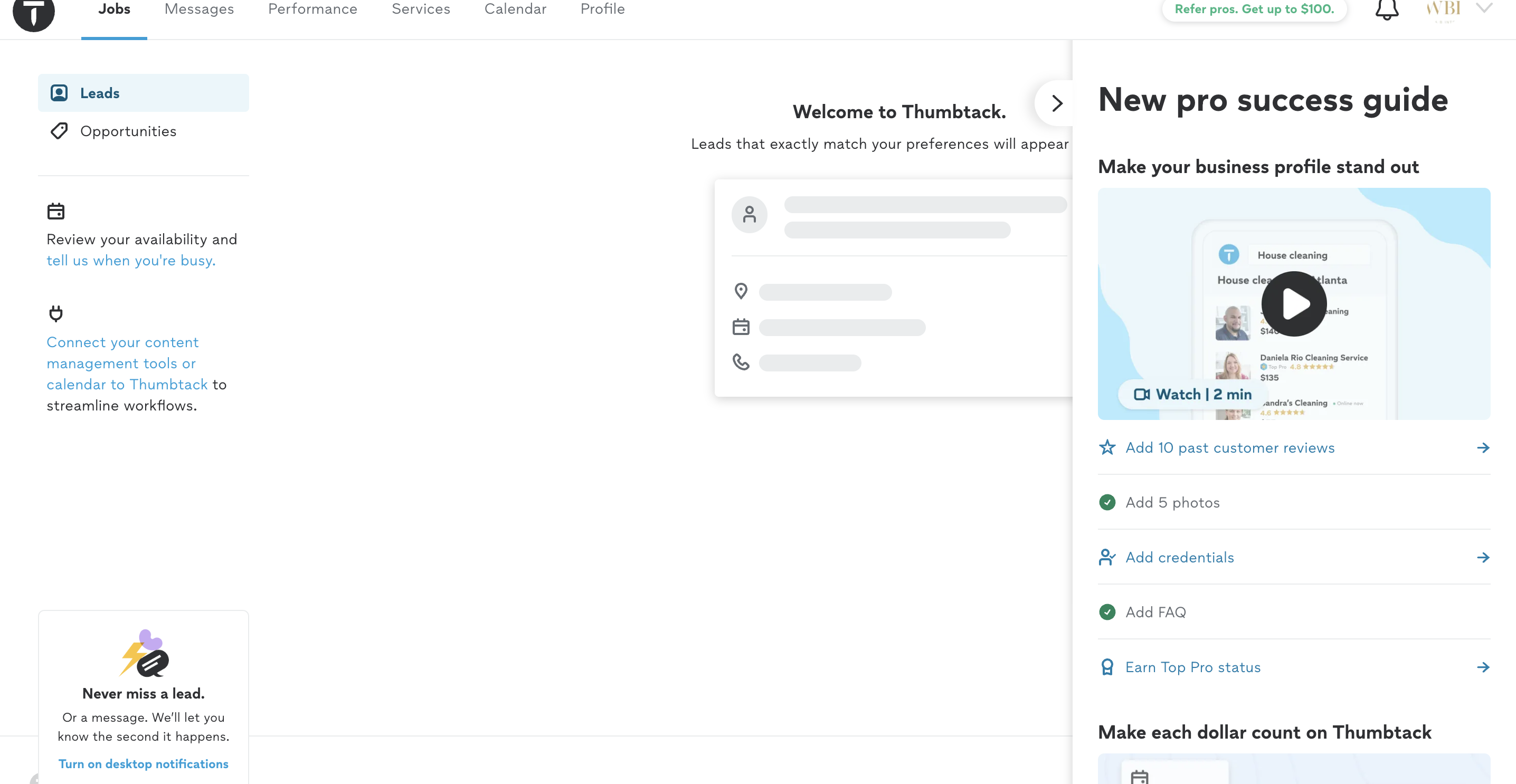Screen dimensions: 1516x784
Task: Open the Performance tab
Action: click(x=312, y=9)
